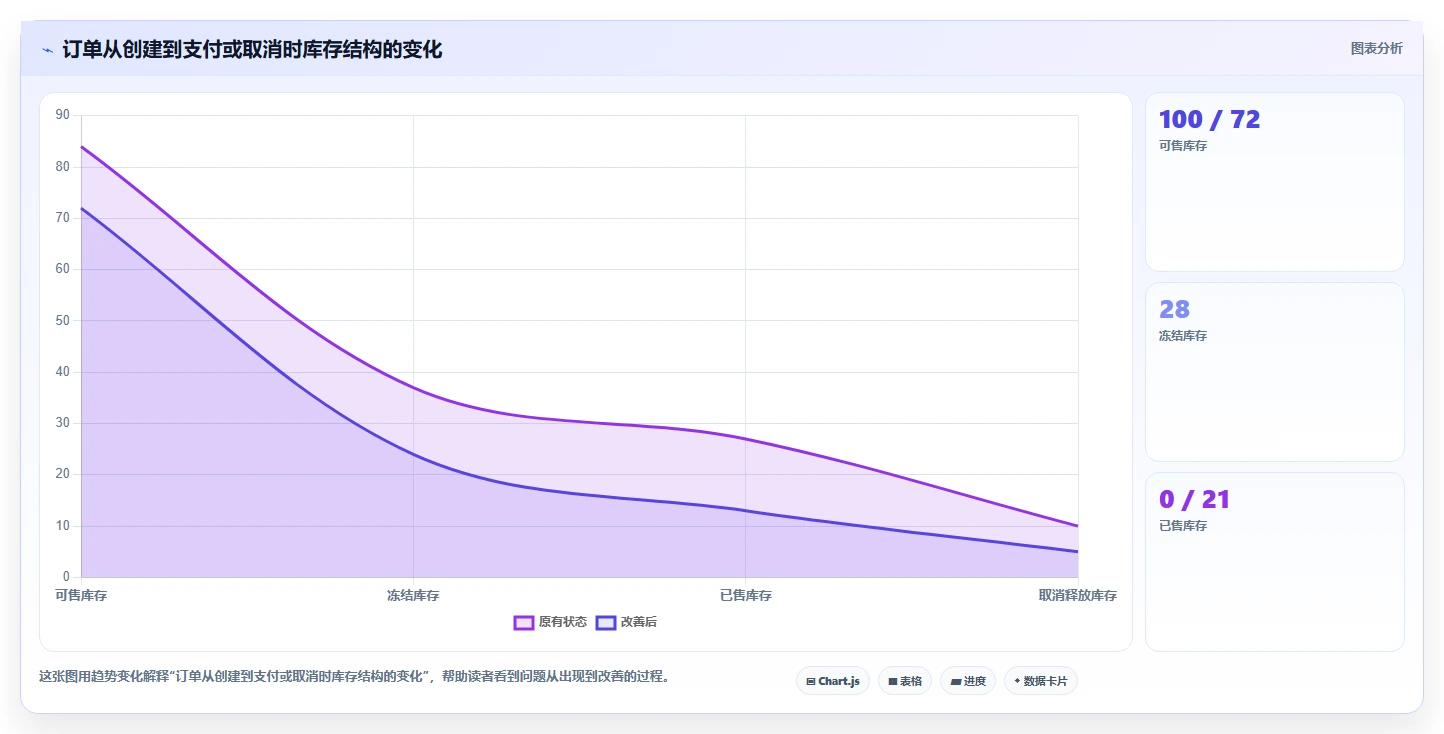This screenshot has height=734, width=1444.
Task: Click the 已售库存 x-axis label
Action: pos(746,595)
